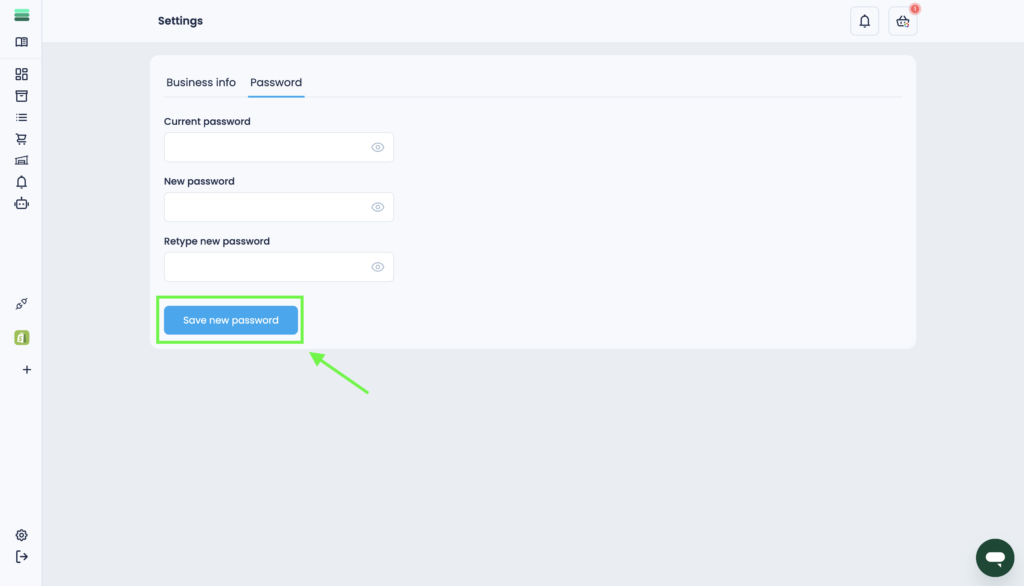Open the robot automation icon in sidebar
Screen dimensions: 1024x586
(21, 203)
